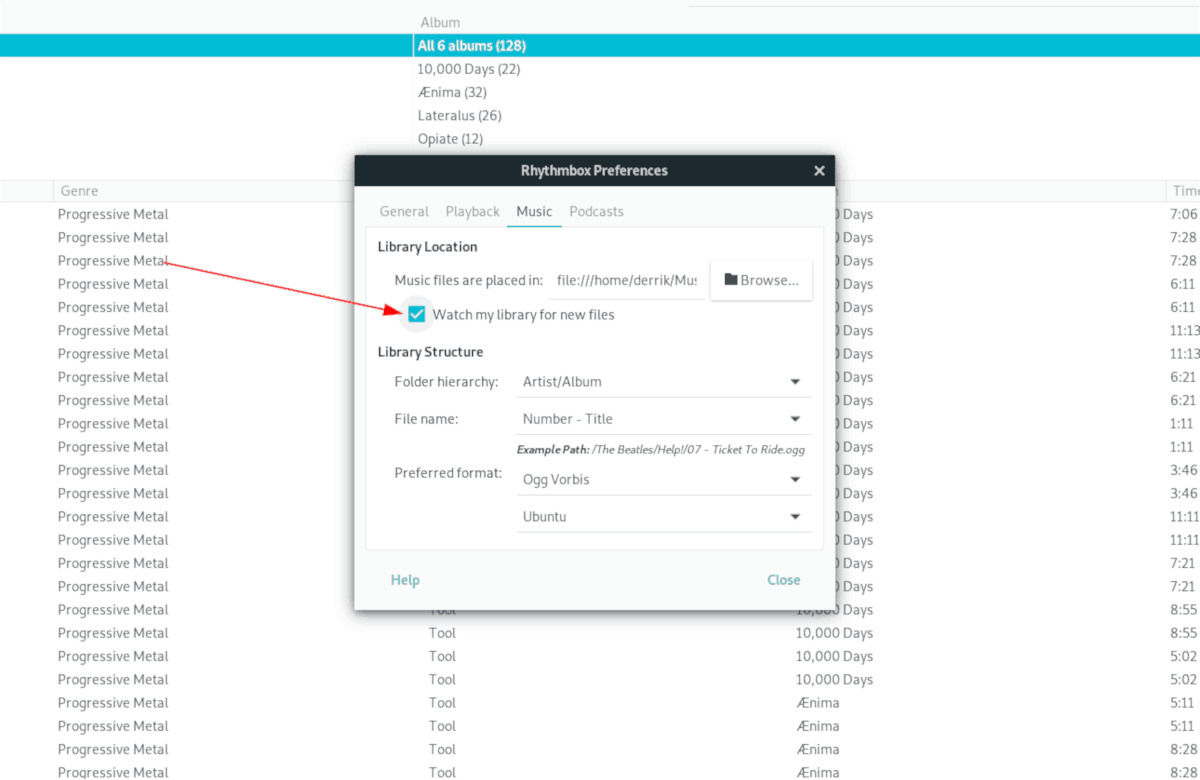Viewport: 1200px width, 780px height.
Task: Open the Preferred format Ogg Vorbis dropdown
Action: click(663, 479)
